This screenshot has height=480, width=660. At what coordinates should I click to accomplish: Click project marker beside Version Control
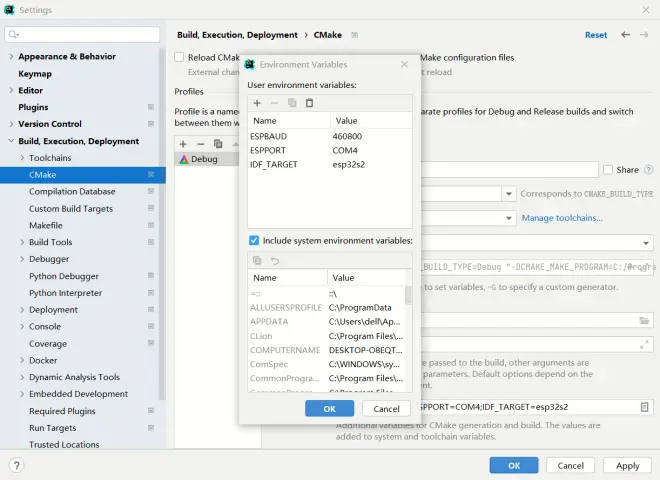(x=151, y=124)
